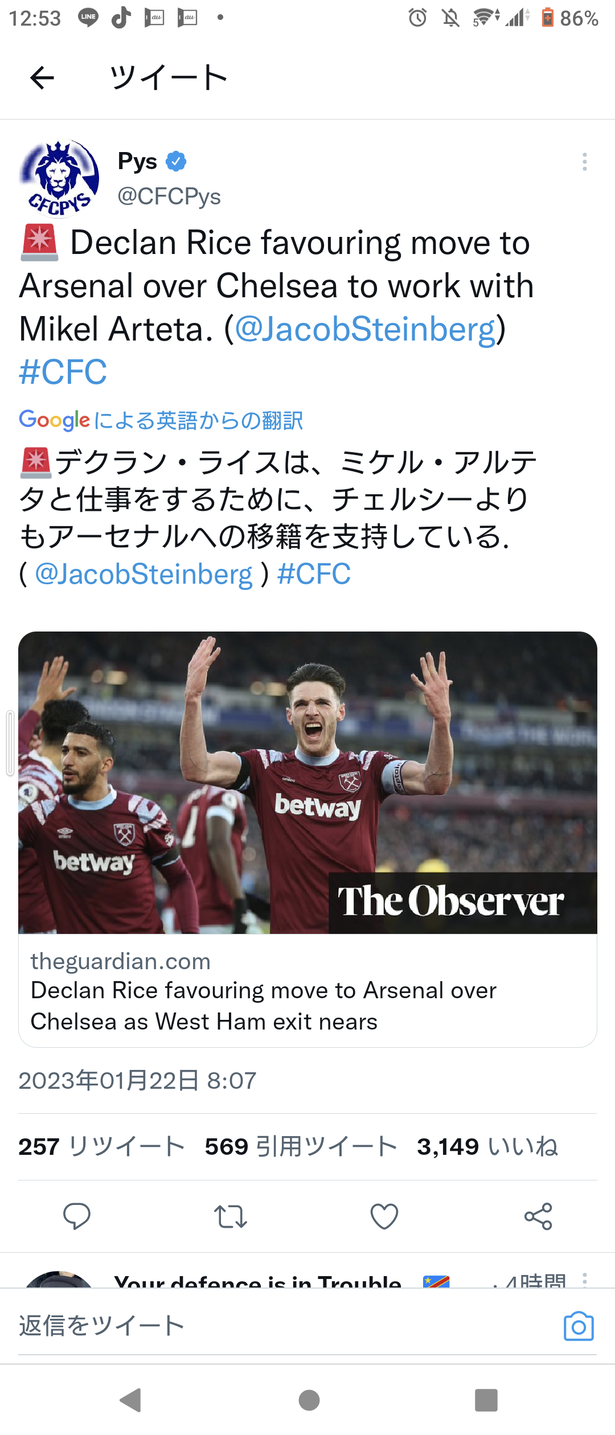Image resolution: width=615 pixels, height=1435 pixels.
Task: Tap the reply tweet input field
Action: [280, 1326]
